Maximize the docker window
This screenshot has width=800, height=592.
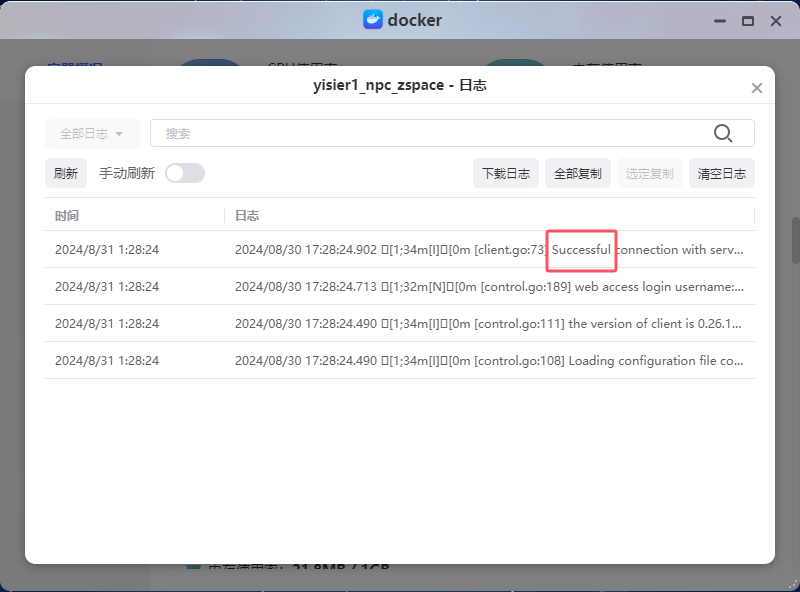747,20
